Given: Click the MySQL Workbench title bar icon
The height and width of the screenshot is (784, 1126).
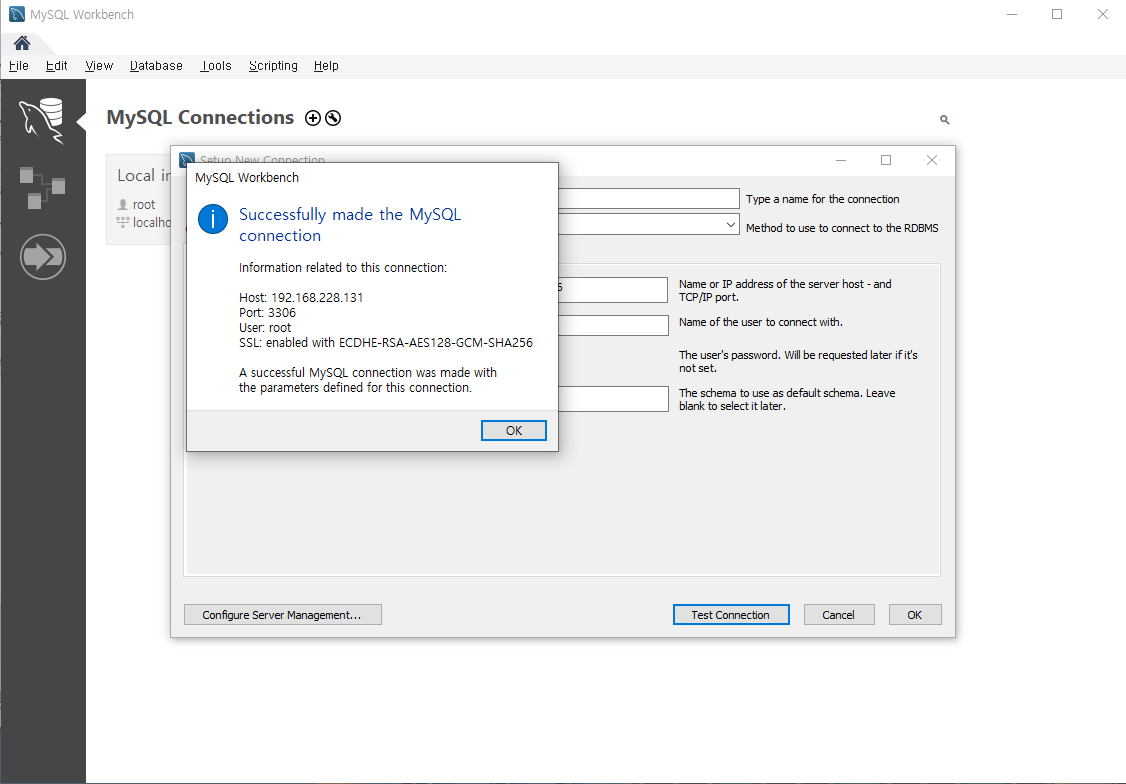Looking at the screenshot, I should click(17, 14).
